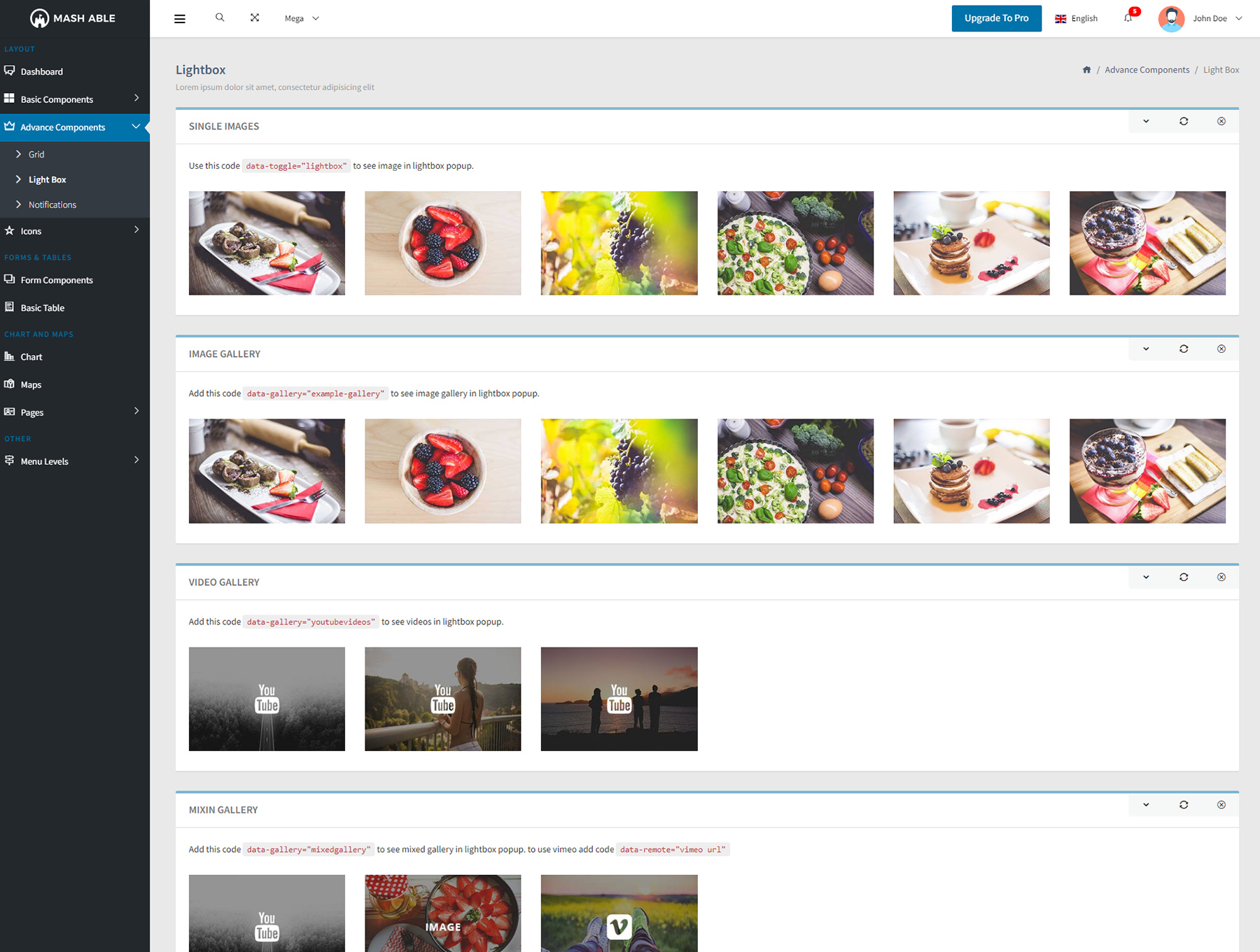Collapse the Single Images card
Image resolution: width=1260 pixels, height=952 pixels.
click(1146, 121)
